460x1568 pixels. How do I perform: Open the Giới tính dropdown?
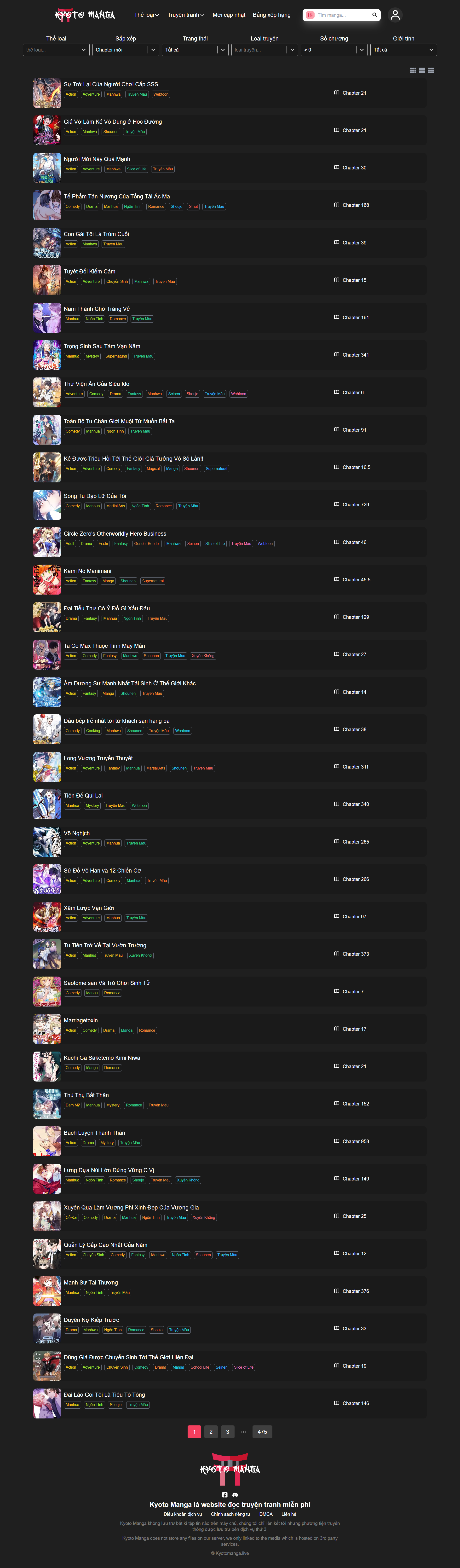pos(403,50)
